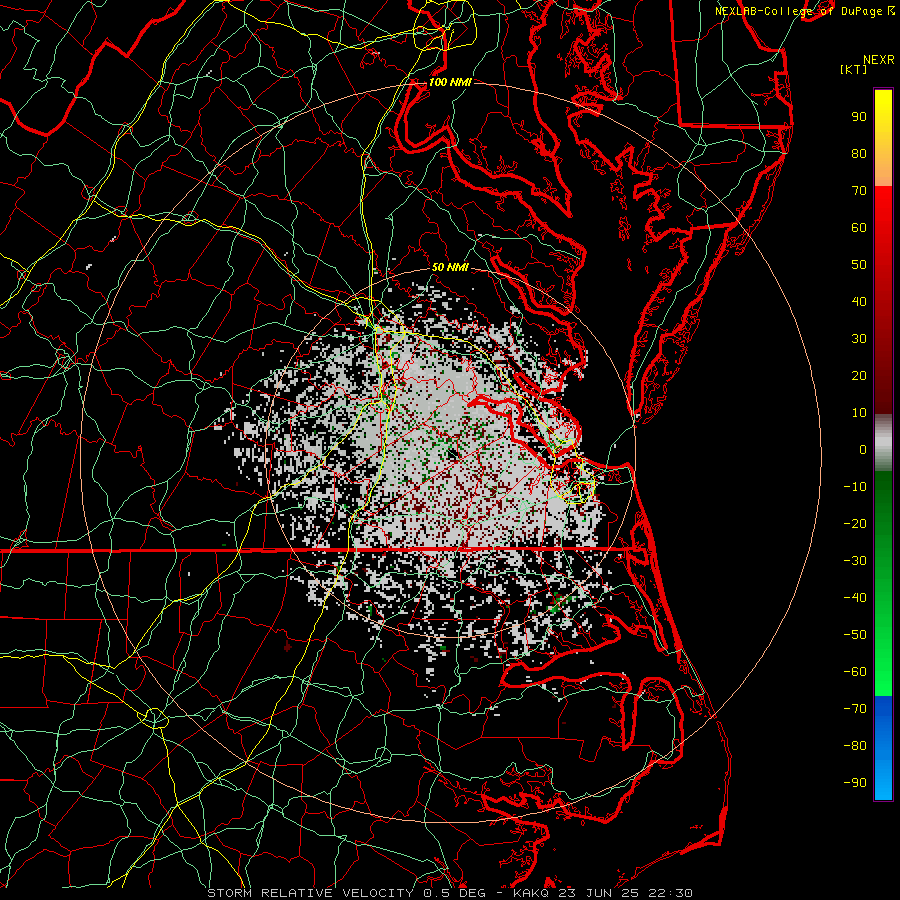Image resolution: width=900 pixels, height=900 pixels.
Task: Click the NEXR label above the color bar
Action: (879, 60)
